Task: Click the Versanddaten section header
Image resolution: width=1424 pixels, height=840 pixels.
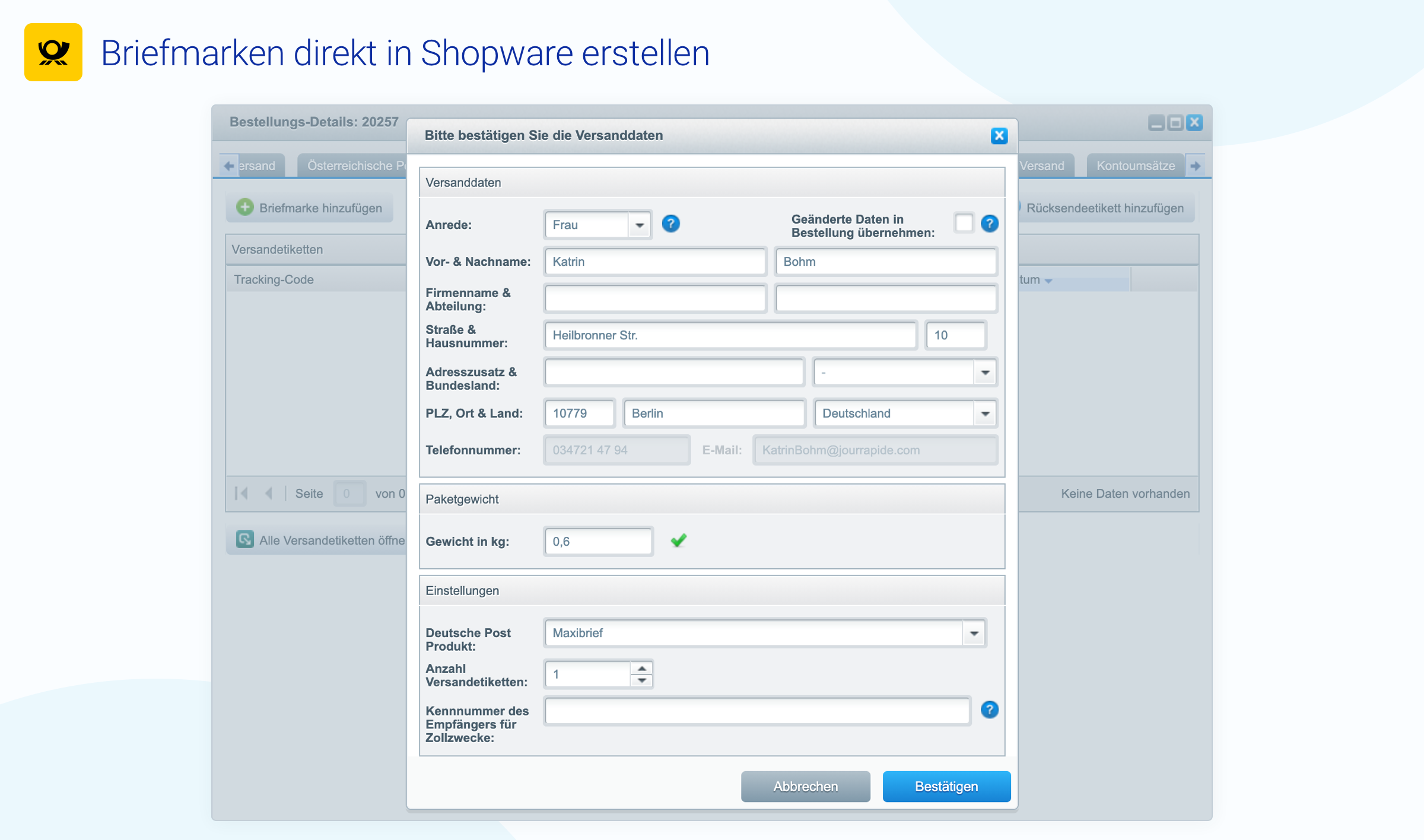Action: pos(712,183)
